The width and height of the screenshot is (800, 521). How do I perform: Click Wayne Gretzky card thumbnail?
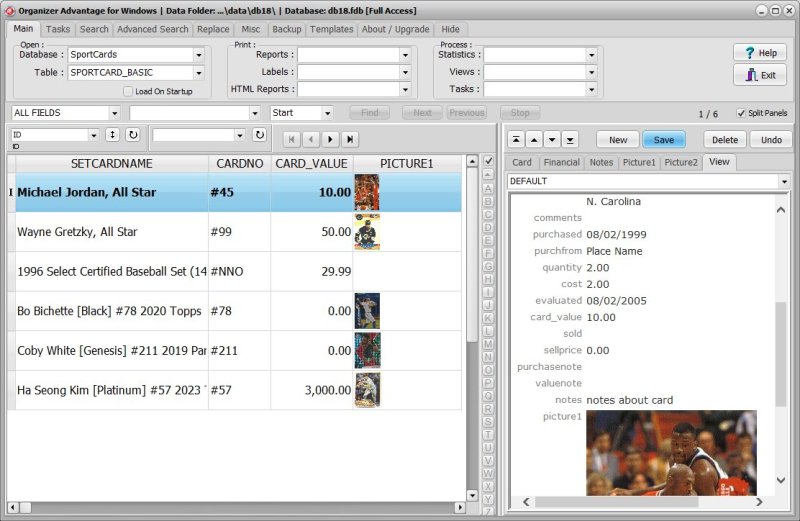(367, 232)
